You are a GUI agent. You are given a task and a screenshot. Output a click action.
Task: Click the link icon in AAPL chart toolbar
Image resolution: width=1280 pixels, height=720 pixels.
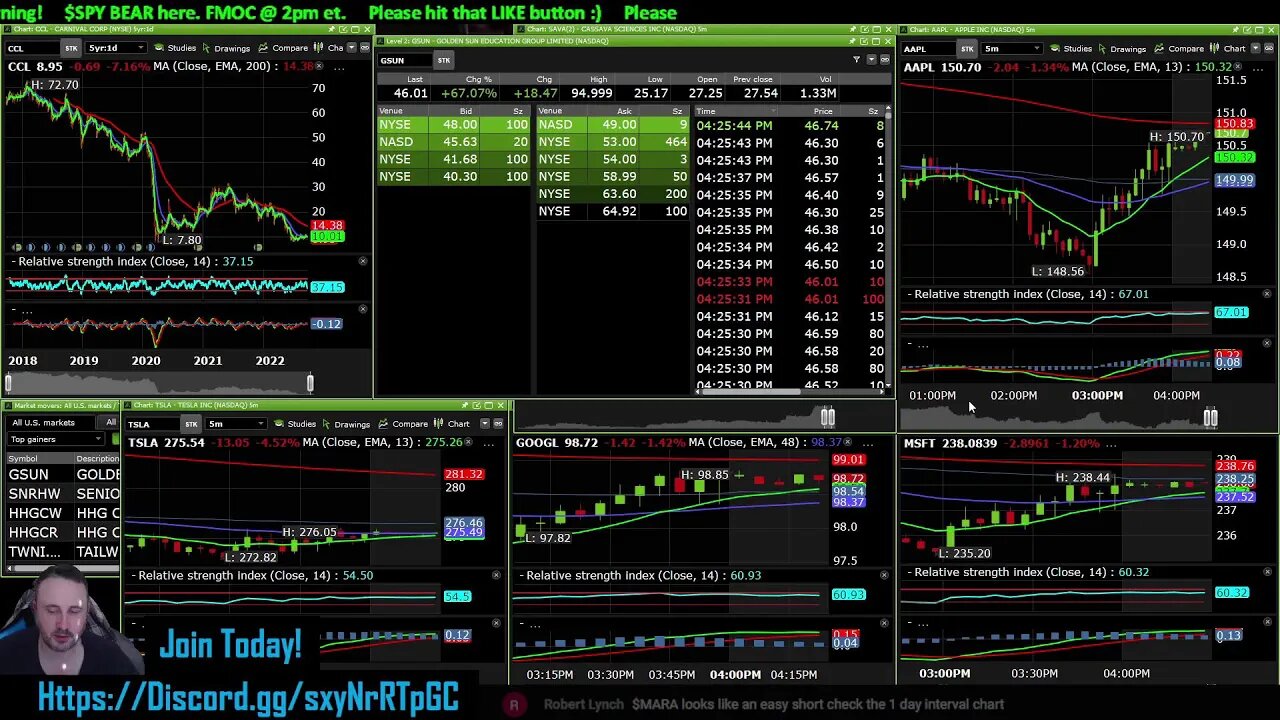[x=1269, y=48]
